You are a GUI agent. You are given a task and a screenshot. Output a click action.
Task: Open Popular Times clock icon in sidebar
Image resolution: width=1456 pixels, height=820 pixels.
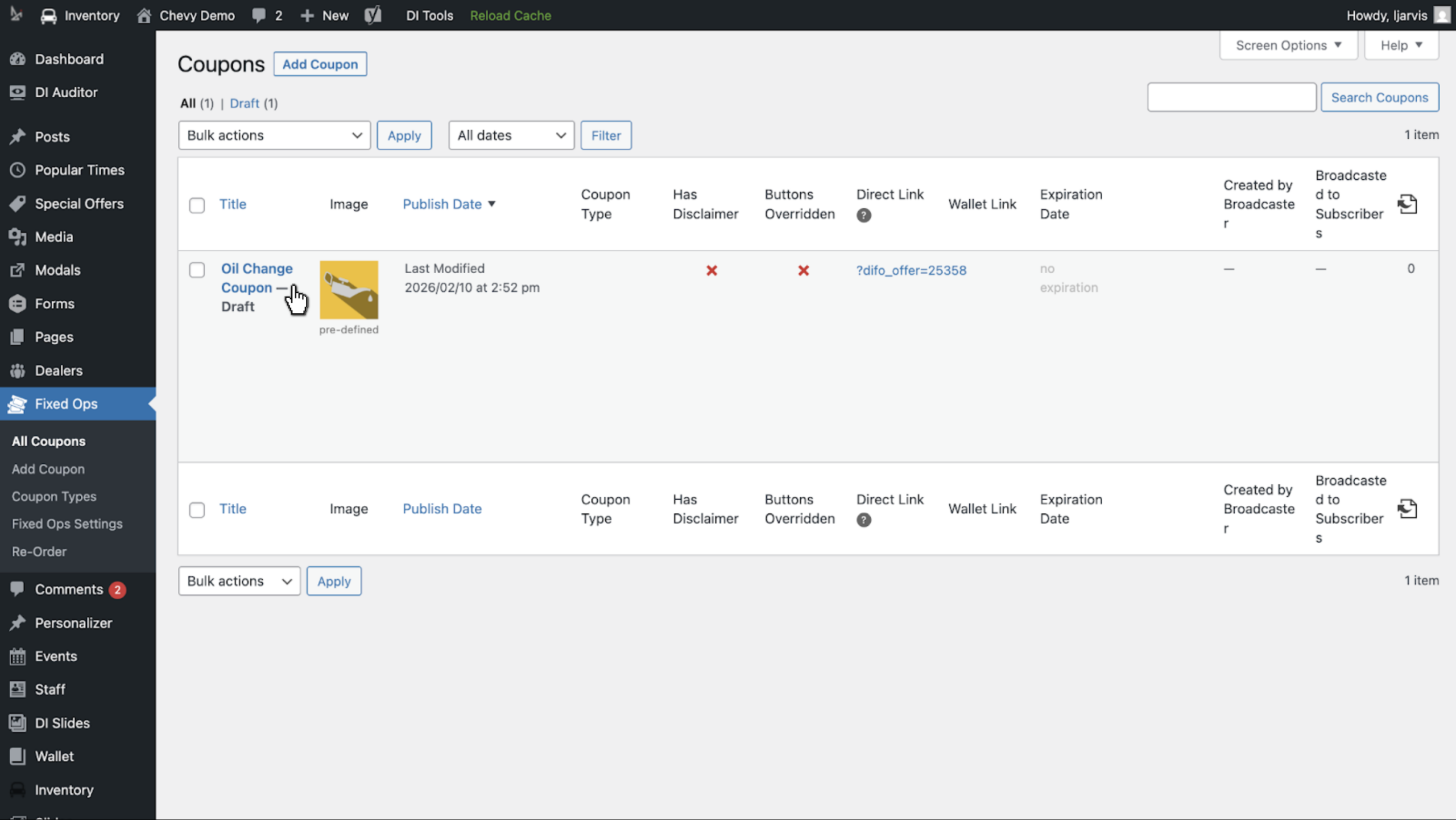click(x=18, y=170)
